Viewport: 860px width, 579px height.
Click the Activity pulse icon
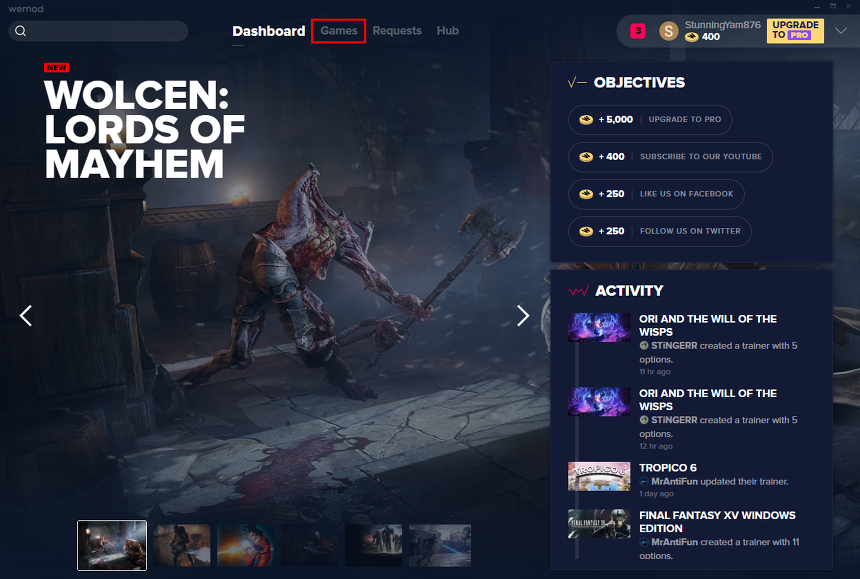[579, 291]
